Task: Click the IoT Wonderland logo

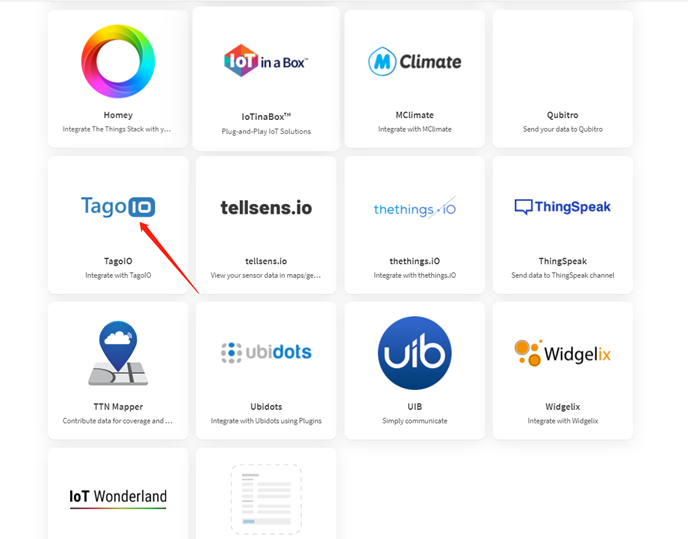Action: tap(118, 497)
